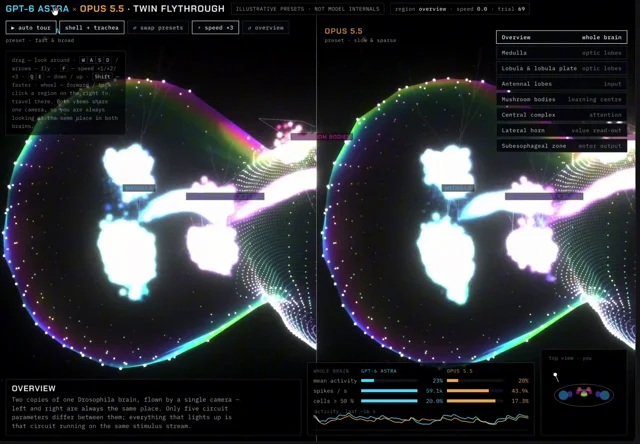Click the preset slow & sparse caption
This screenshot has height=444, width=640.
pyautogui.click(x=360, y=40)
